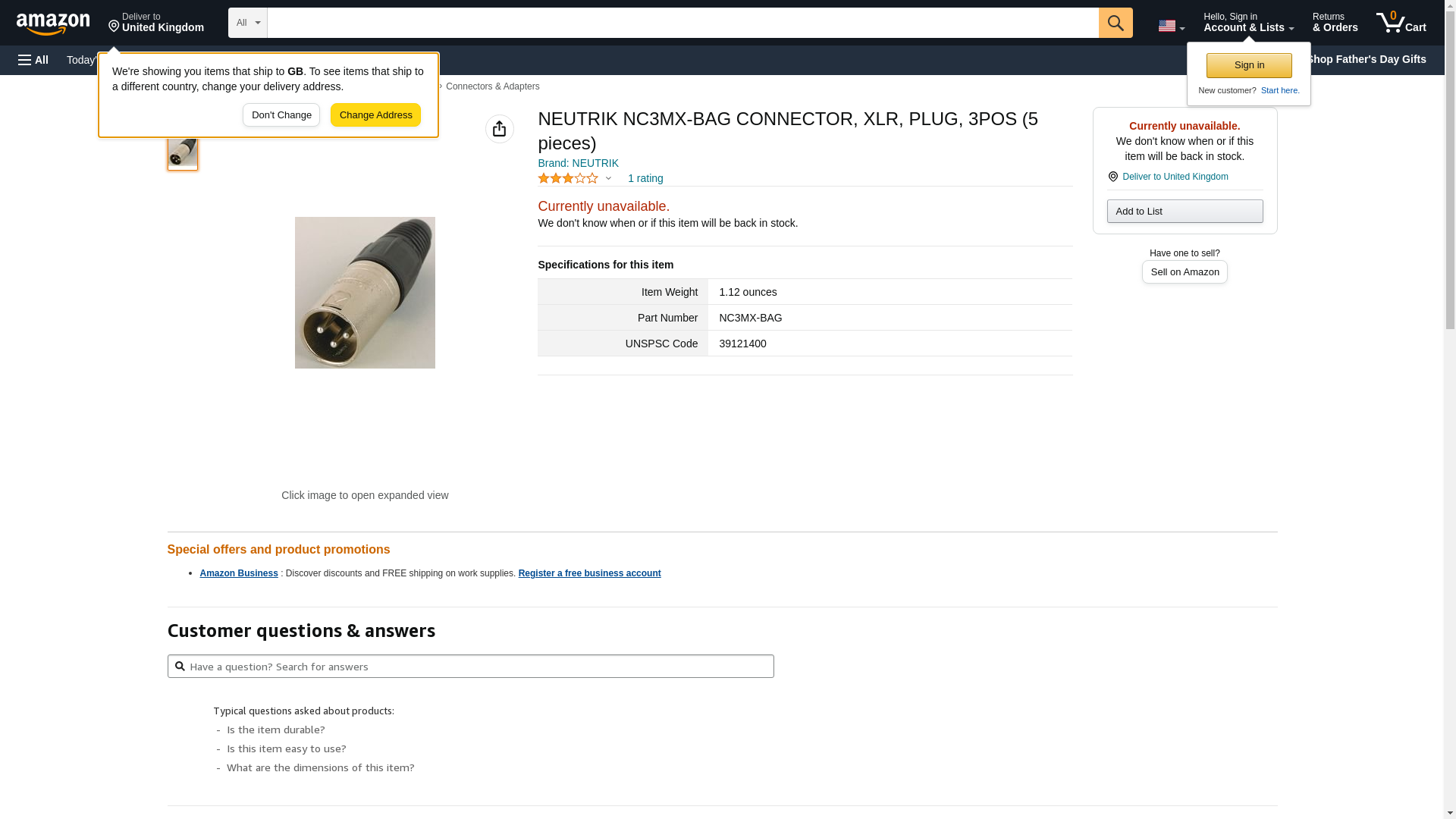Expand the rating breakdown chevron
The height and width of the screenshot is (819, 1456).
(x=608, y=179)
